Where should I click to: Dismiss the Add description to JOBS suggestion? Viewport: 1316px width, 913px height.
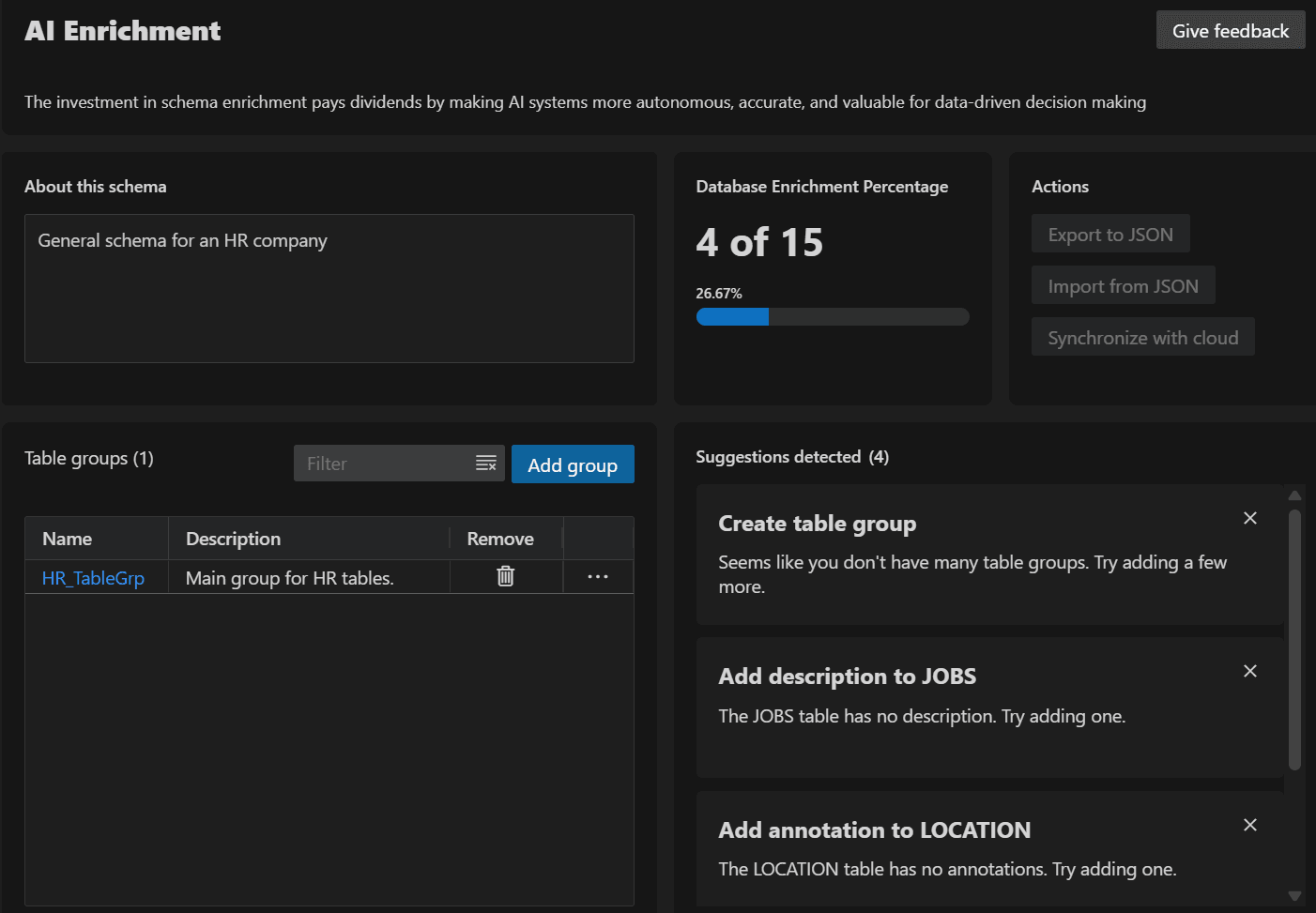tap(1249, 670)
